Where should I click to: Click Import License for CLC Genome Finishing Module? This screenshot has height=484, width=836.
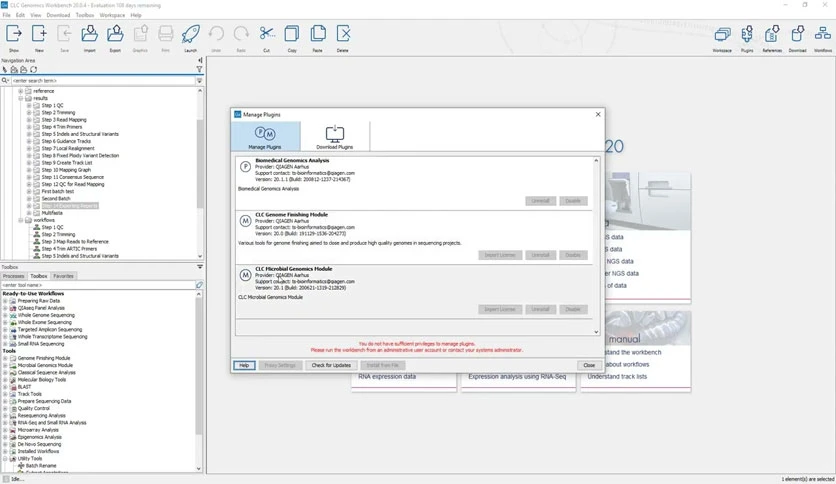coord(500,255)
